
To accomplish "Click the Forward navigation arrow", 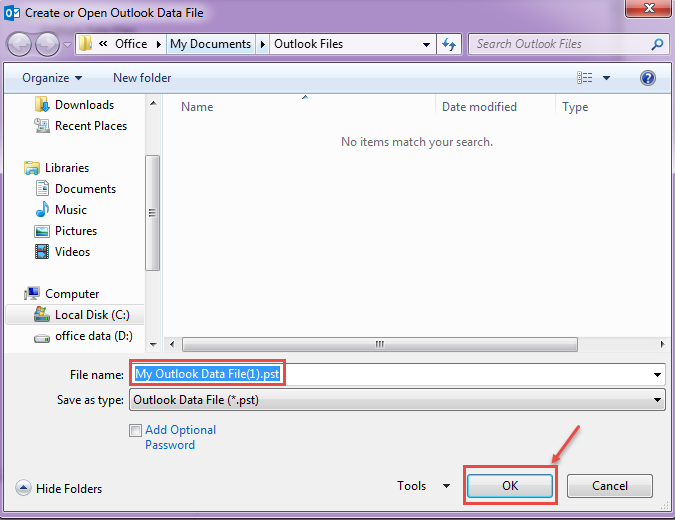I will tap(47, 44).
